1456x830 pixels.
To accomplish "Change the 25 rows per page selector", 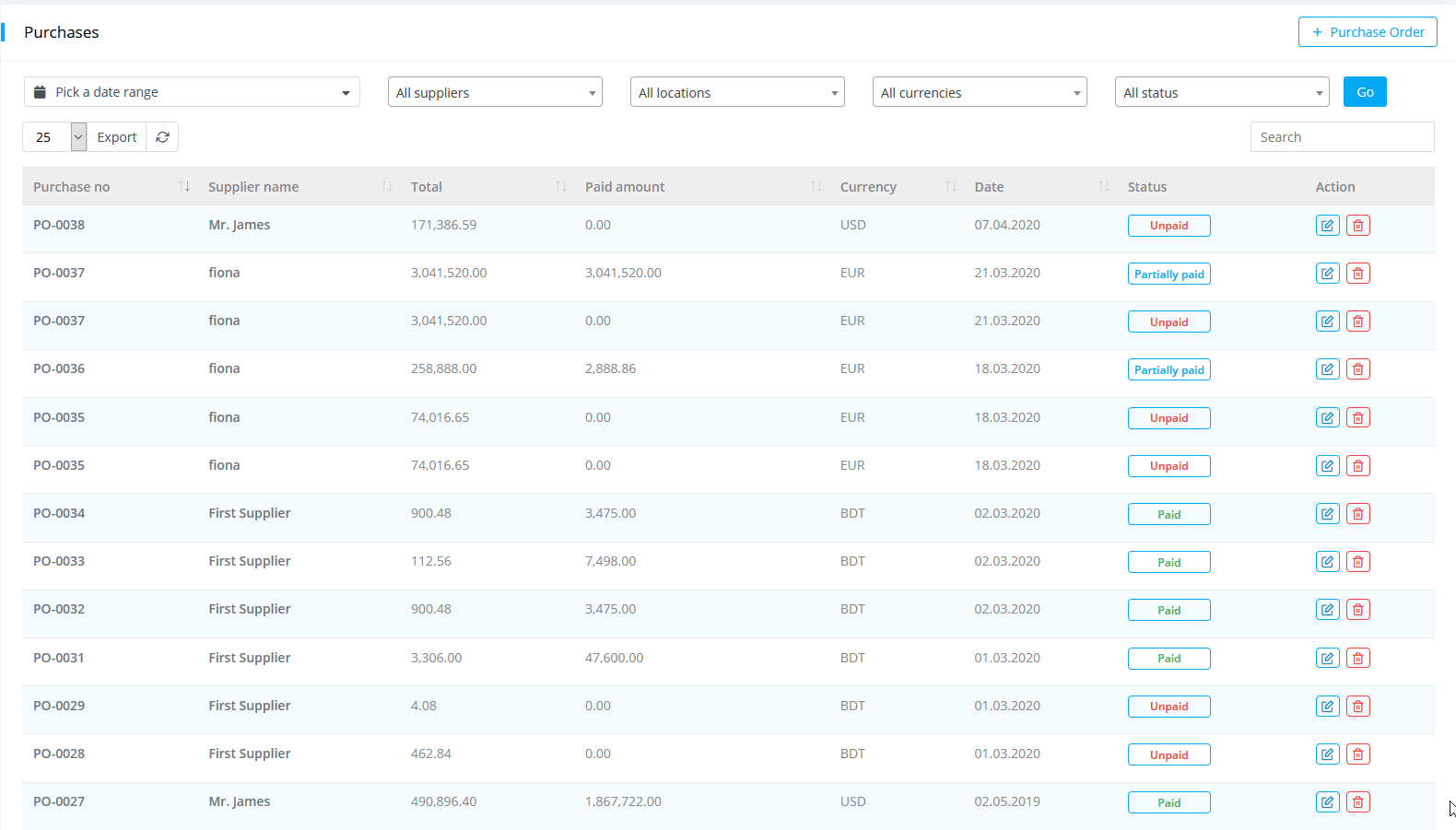I will (54, 137).
